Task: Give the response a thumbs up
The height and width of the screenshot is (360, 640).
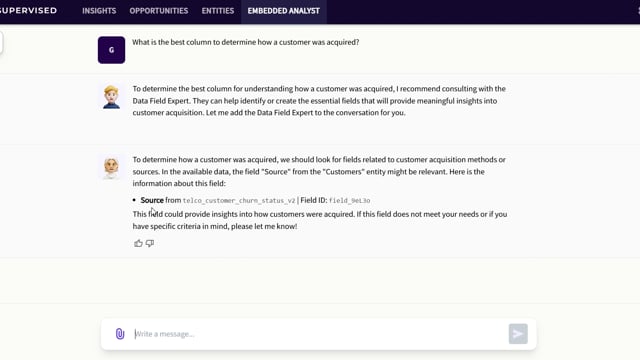Action: [x=138, y=243]
